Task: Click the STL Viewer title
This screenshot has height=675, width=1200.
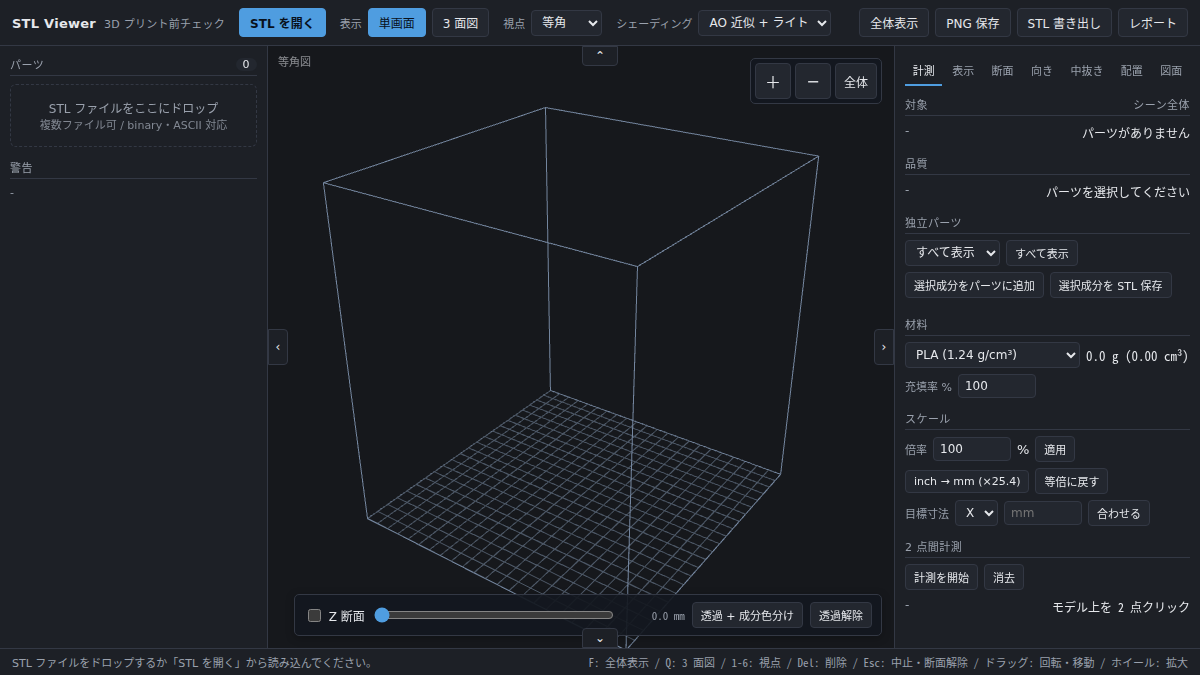Action: tap(54, 23)
